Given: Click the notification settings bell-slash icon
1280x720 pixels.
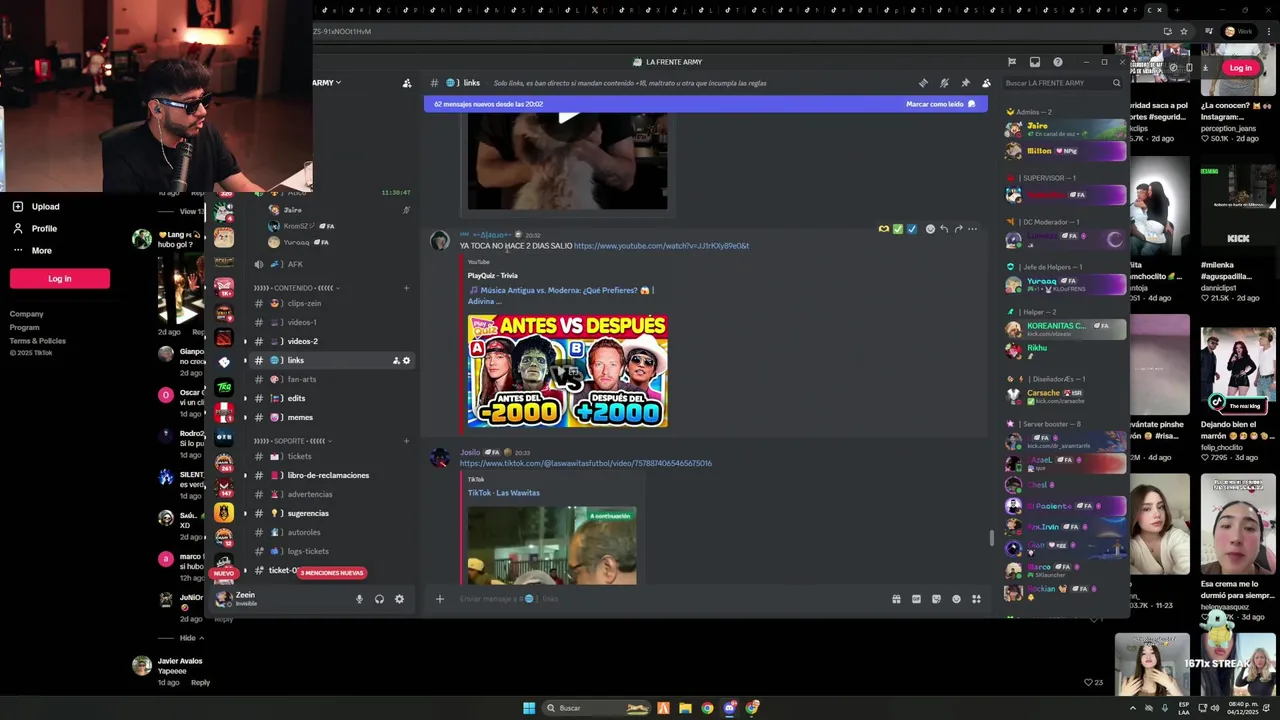Looking at the screenshot, I should 944,83.
